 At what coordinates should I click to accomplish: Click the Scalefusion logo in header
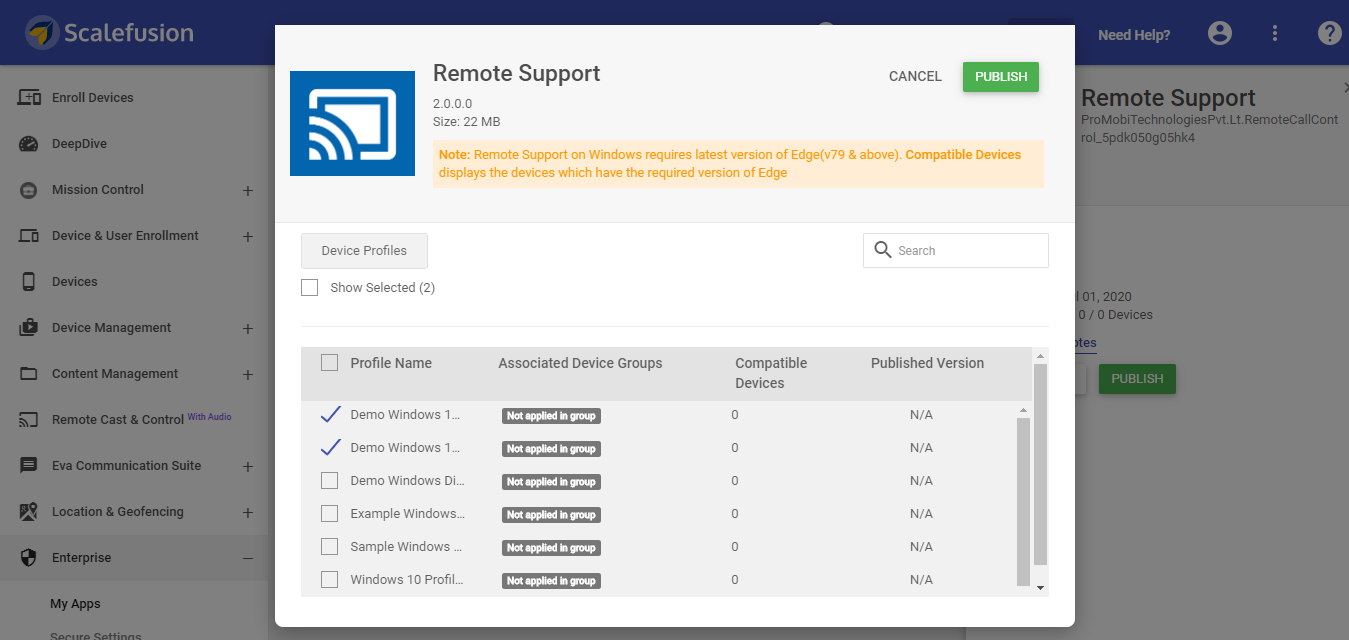coord(109,32)
